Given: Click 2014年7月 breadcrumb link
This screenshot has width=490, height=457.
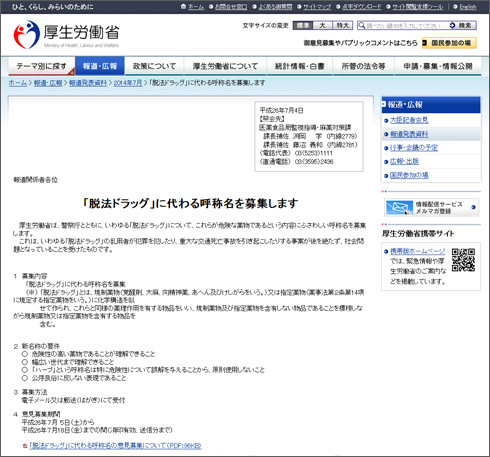Looking at the screenshot, I should click(x=128, y=83).
